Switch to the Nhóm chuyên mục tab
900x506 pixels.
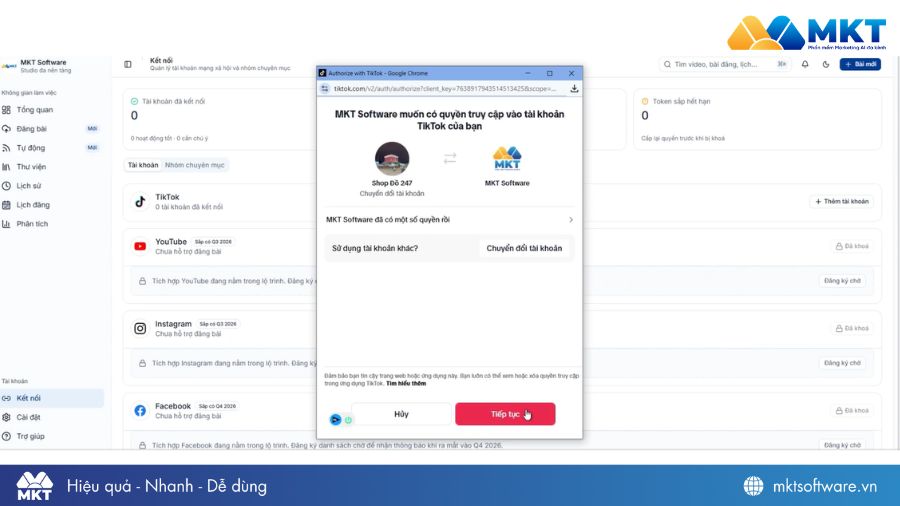coord(195,165)
